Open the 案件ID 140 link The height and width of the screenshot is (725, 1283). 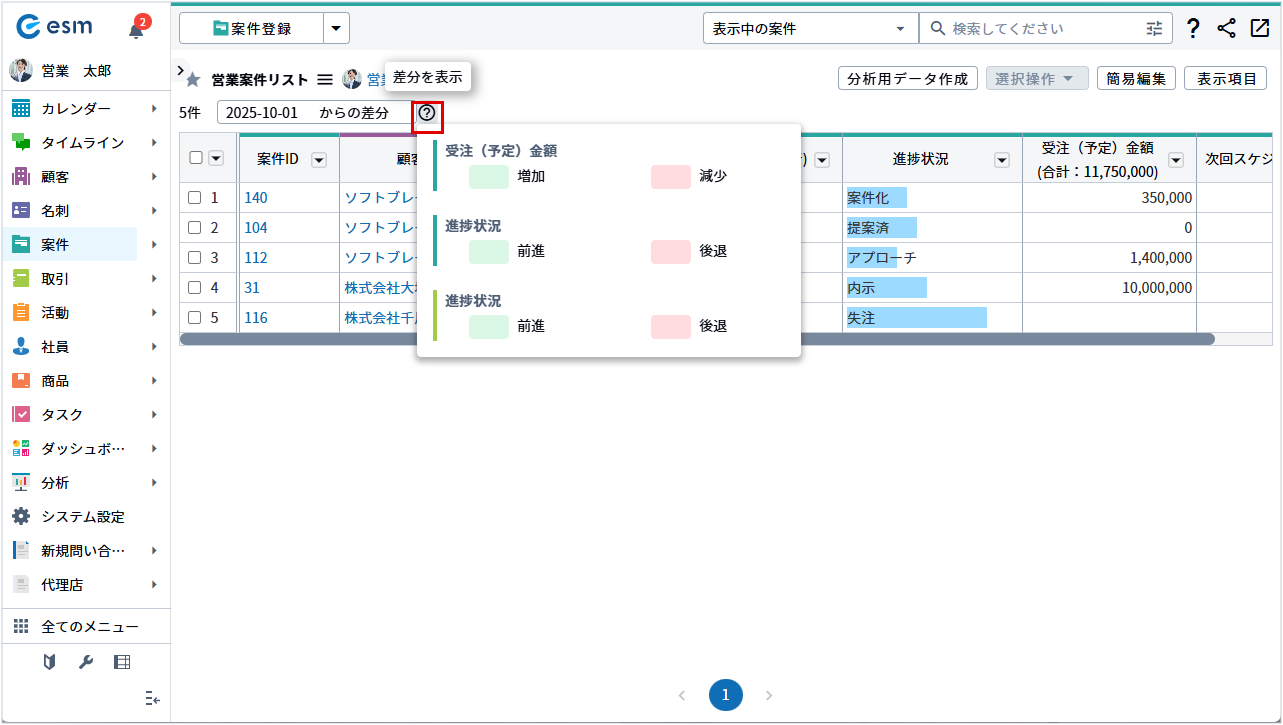[x=256, y=198]
